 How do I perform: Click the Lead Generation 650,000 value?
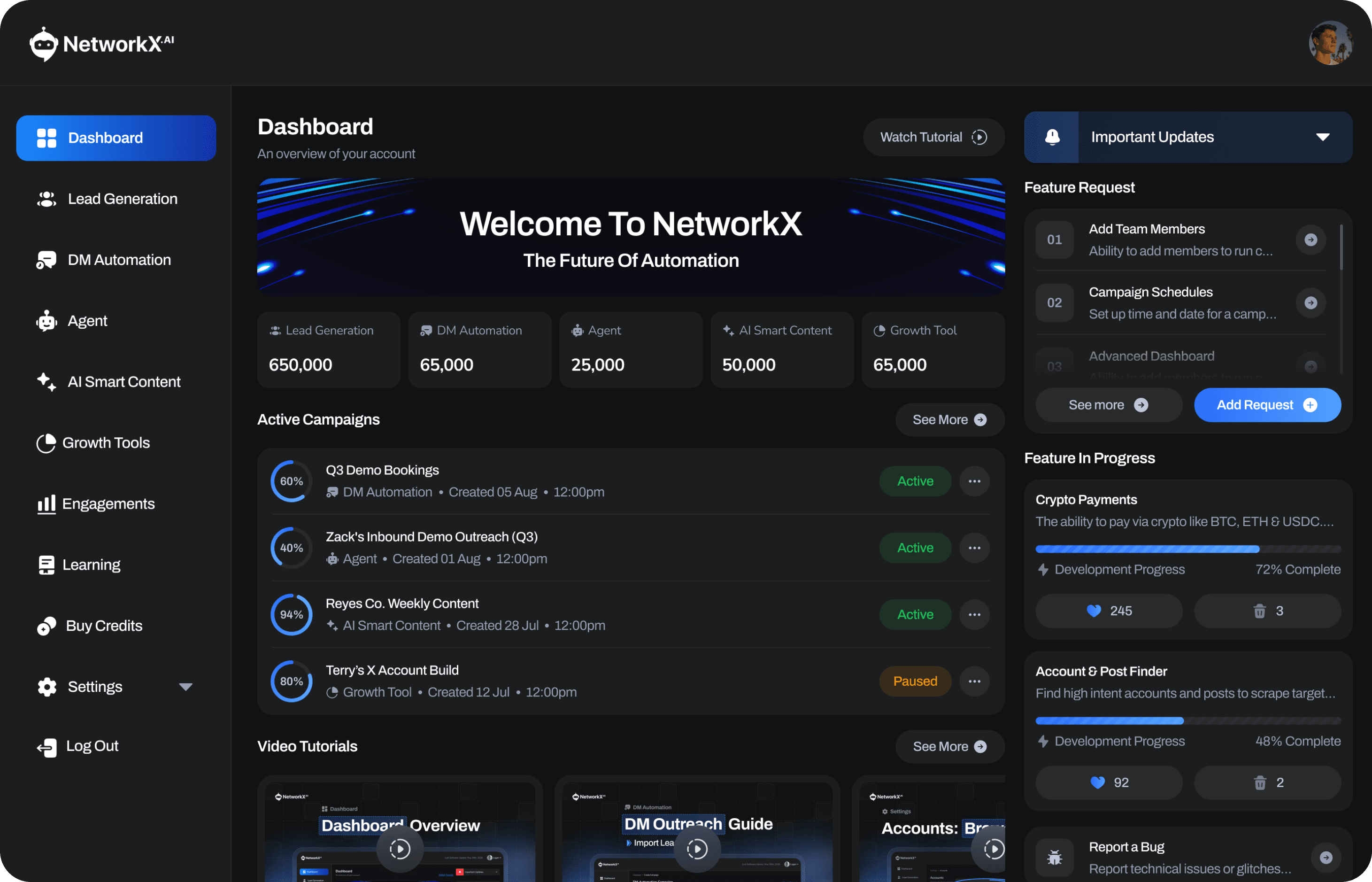[301, 365]
